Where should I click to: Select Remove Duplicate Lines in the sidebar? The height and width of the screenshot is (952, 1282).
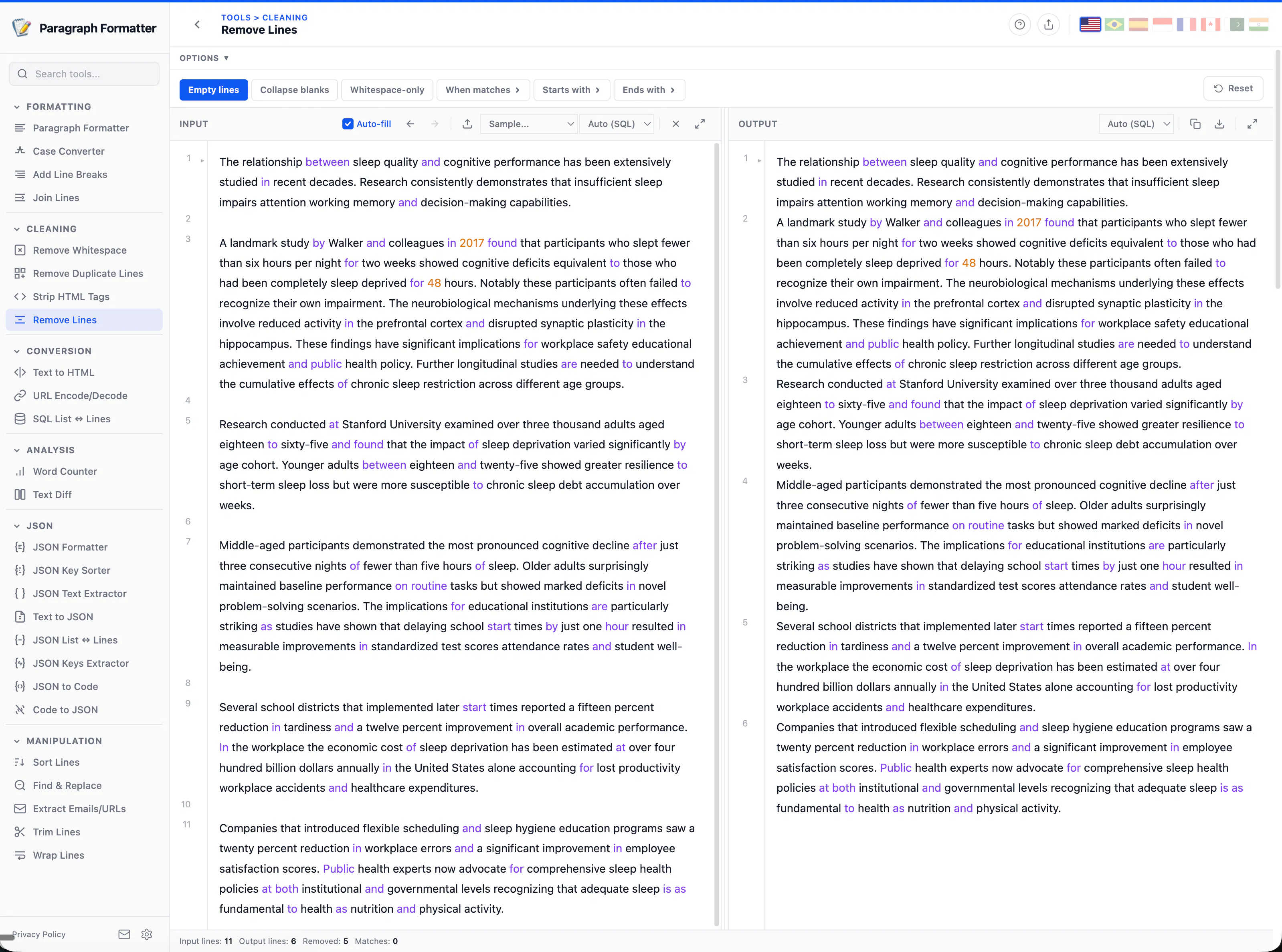tap(84, 274)
